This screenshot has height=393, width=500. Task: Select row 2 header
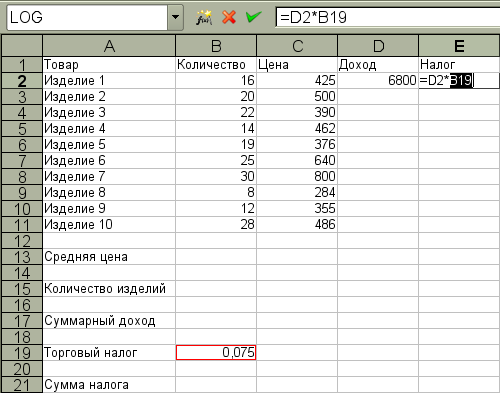pyautogui.click(x=22, y=81)
